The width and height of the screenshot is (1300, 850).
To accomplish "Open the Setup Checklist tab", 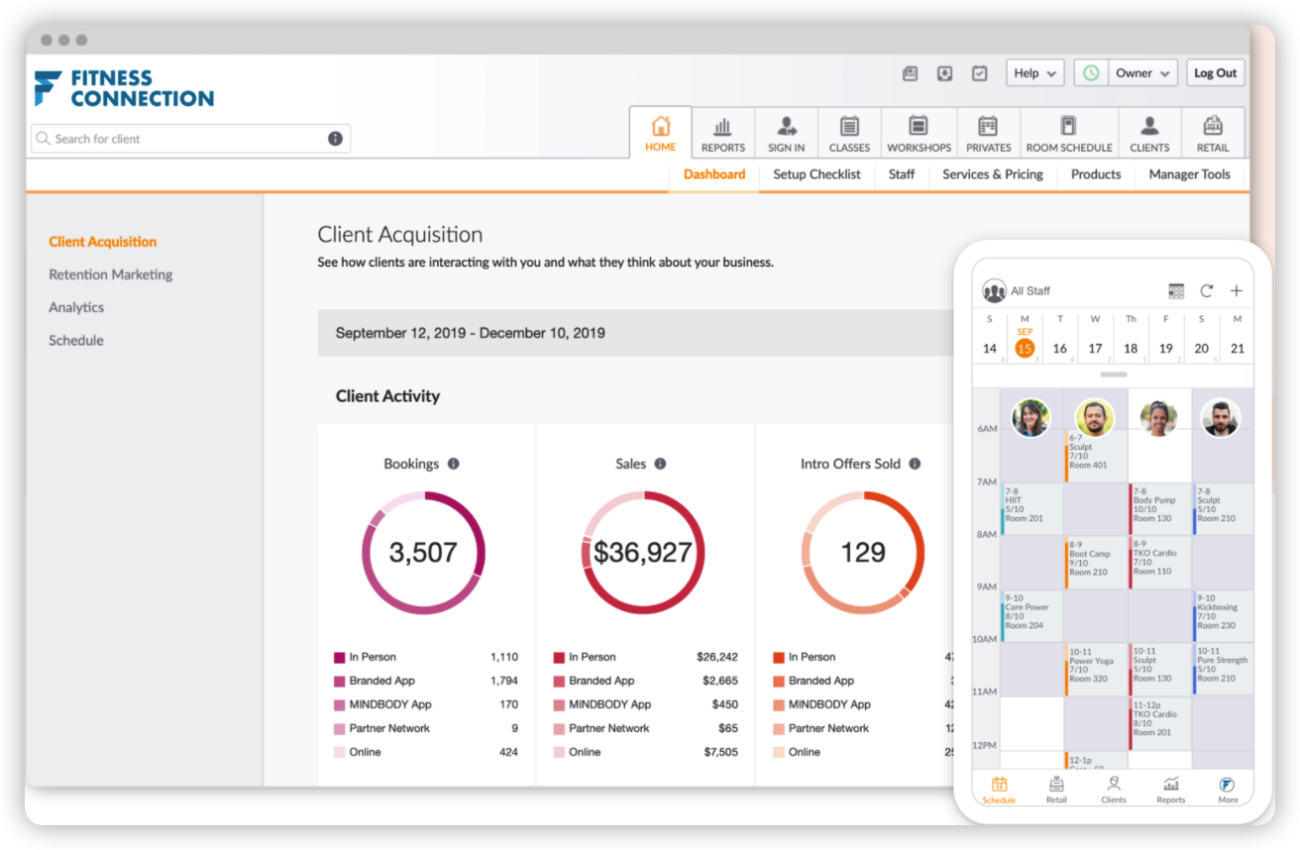I will [x=817, y=174].
